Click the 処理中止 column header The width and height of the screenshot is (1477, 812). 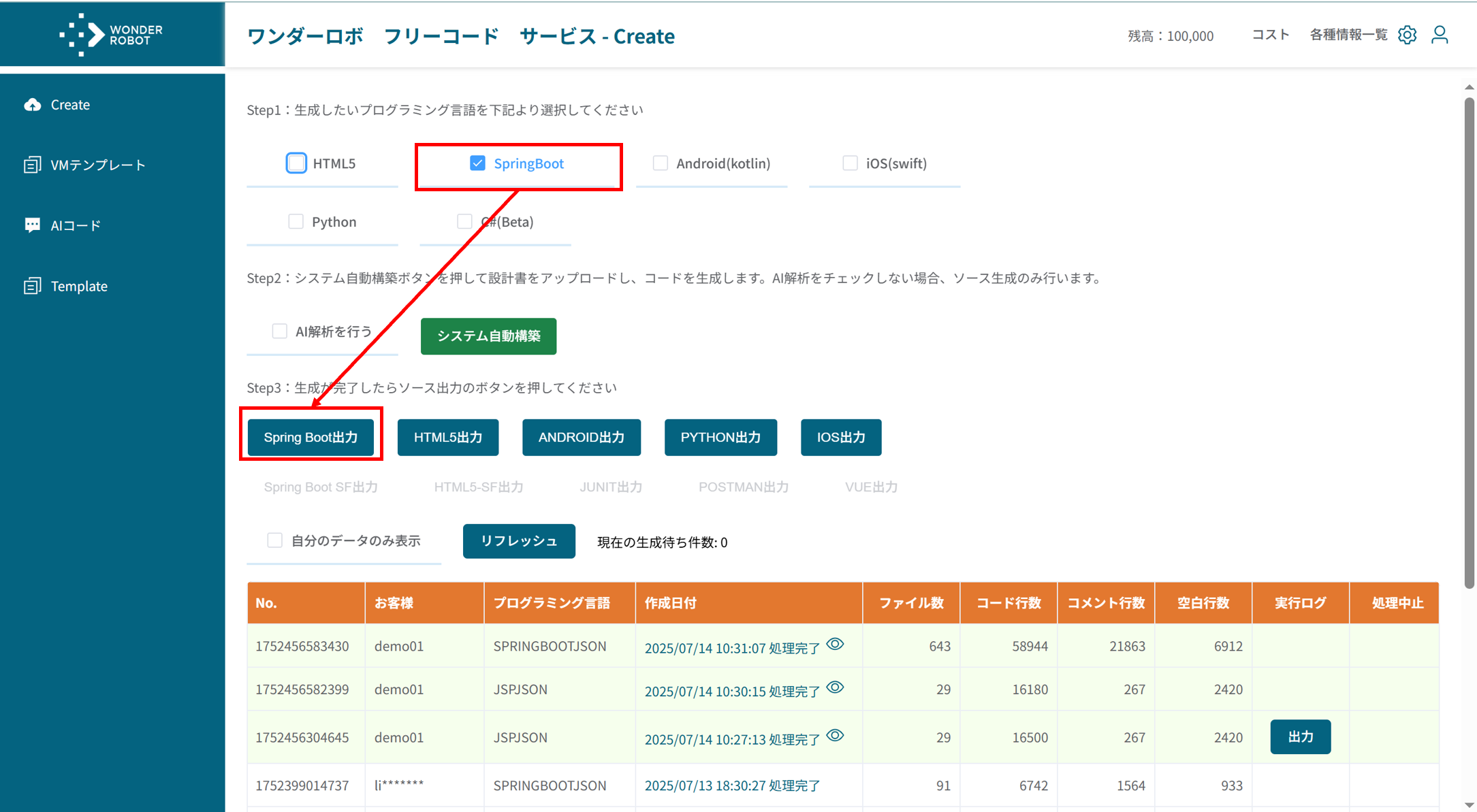(1395, 603)
